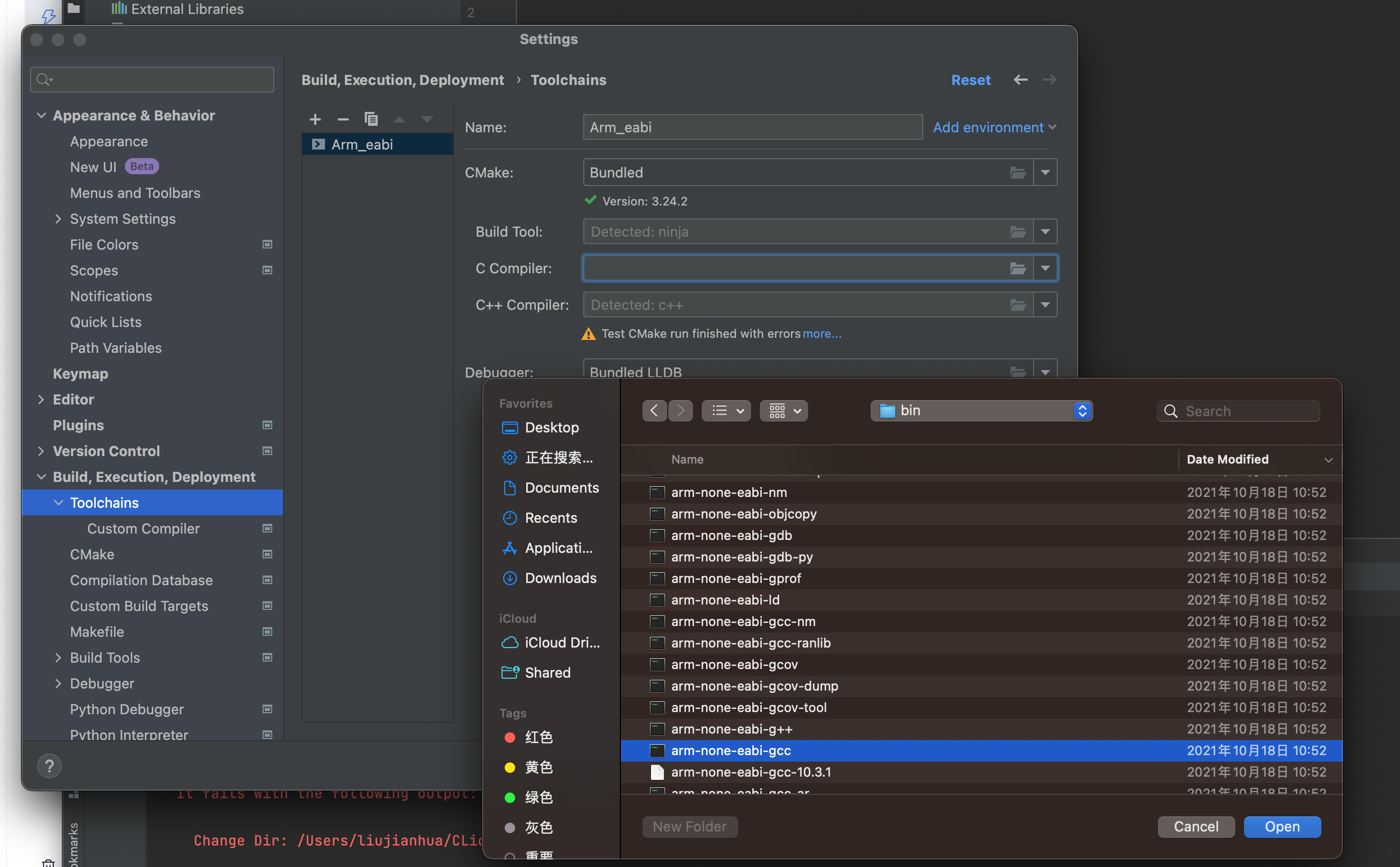
Task: Open Documents in the Favorites sidebar
Action: tap(550, 487)
